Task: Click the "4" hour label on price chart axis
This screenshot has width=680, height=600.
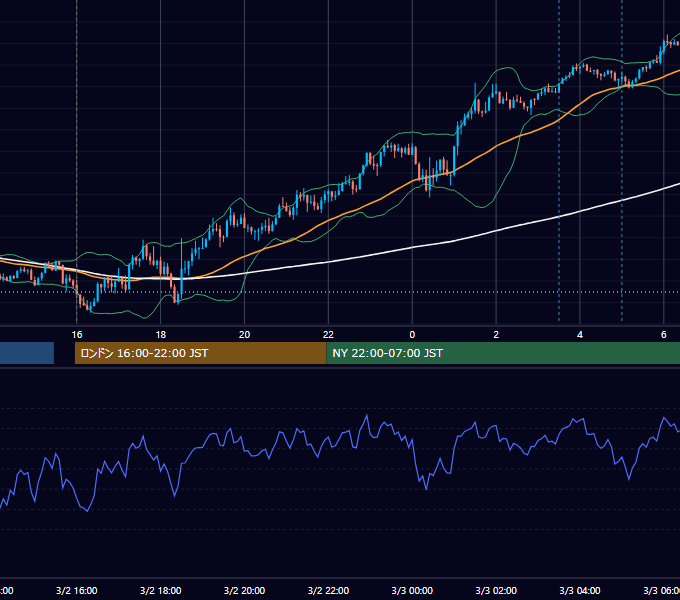Action: click(x=580, y=334)
